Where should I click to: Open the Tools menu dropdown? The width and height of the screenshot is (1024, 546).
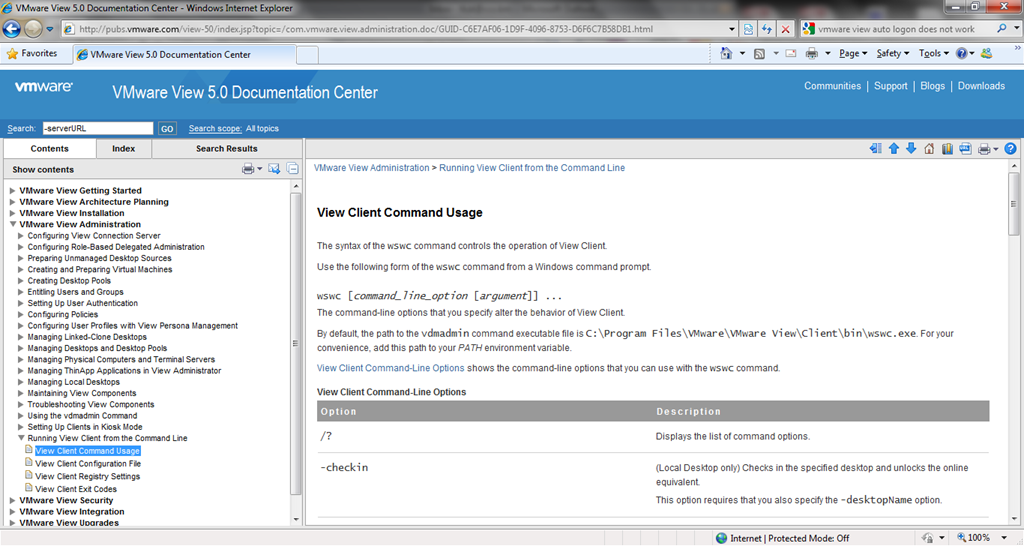[x=934, y=54]
